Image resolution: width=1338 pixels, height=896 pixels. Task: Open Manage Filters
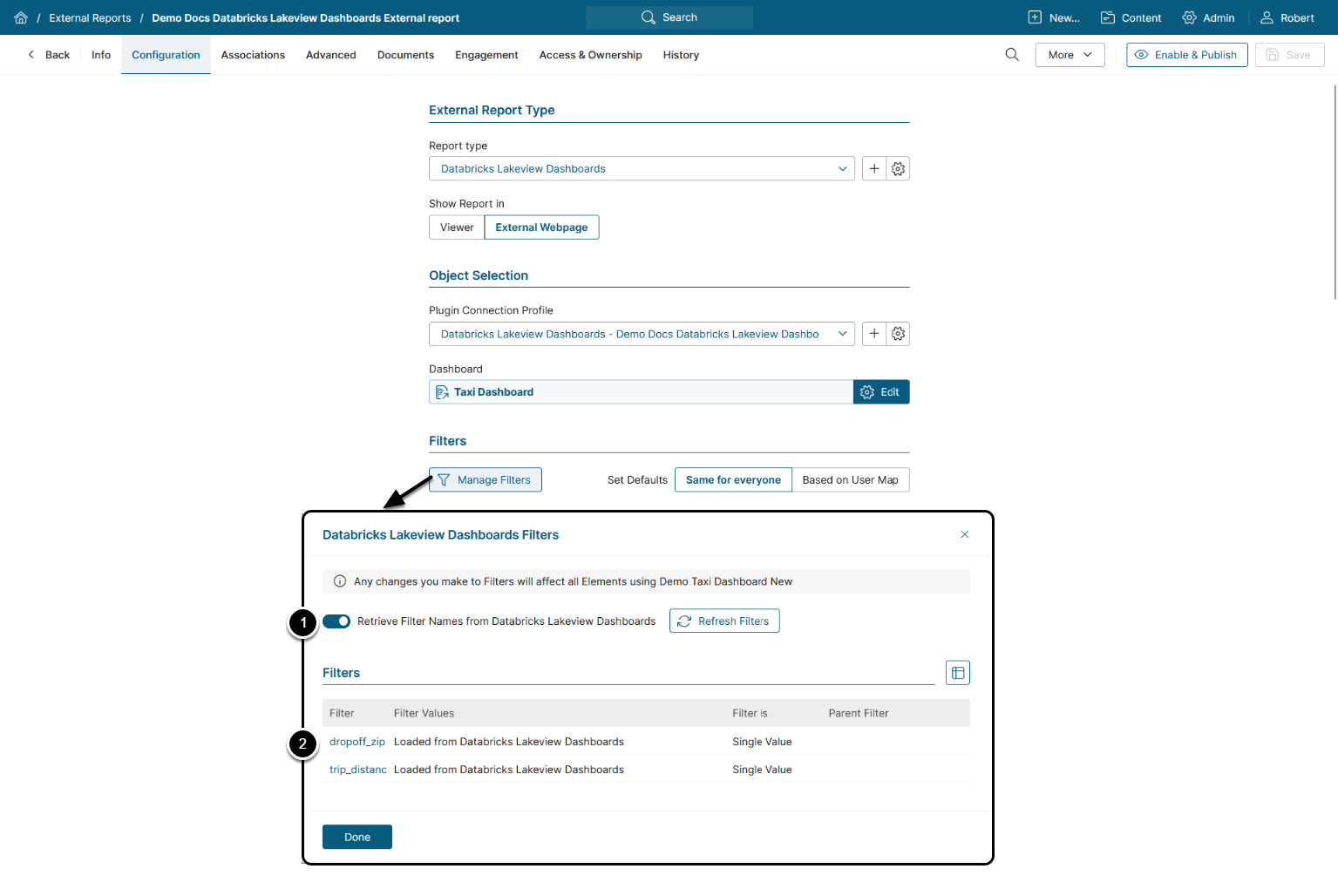[x=486, y=480]
